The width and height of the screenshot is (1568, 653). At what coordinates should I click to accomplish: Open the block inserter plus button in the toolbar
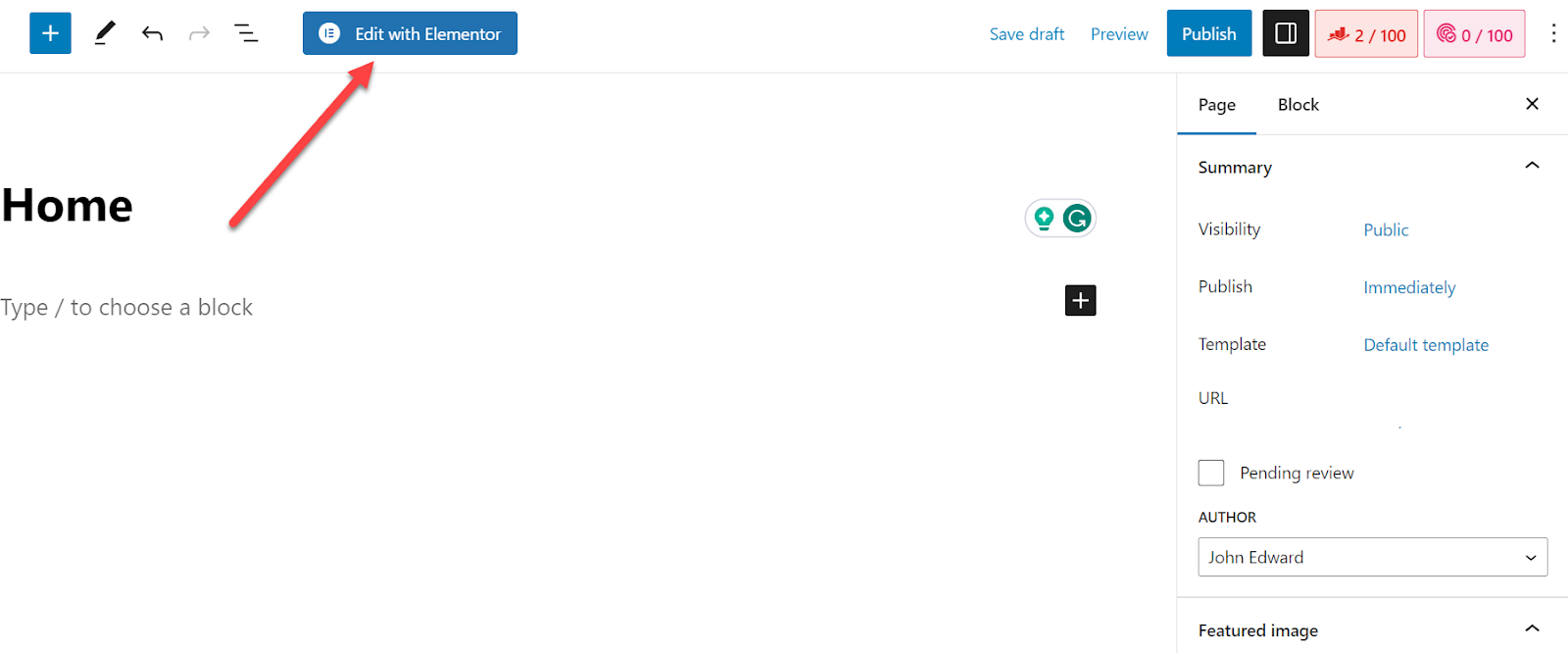(x=50, y=33)
